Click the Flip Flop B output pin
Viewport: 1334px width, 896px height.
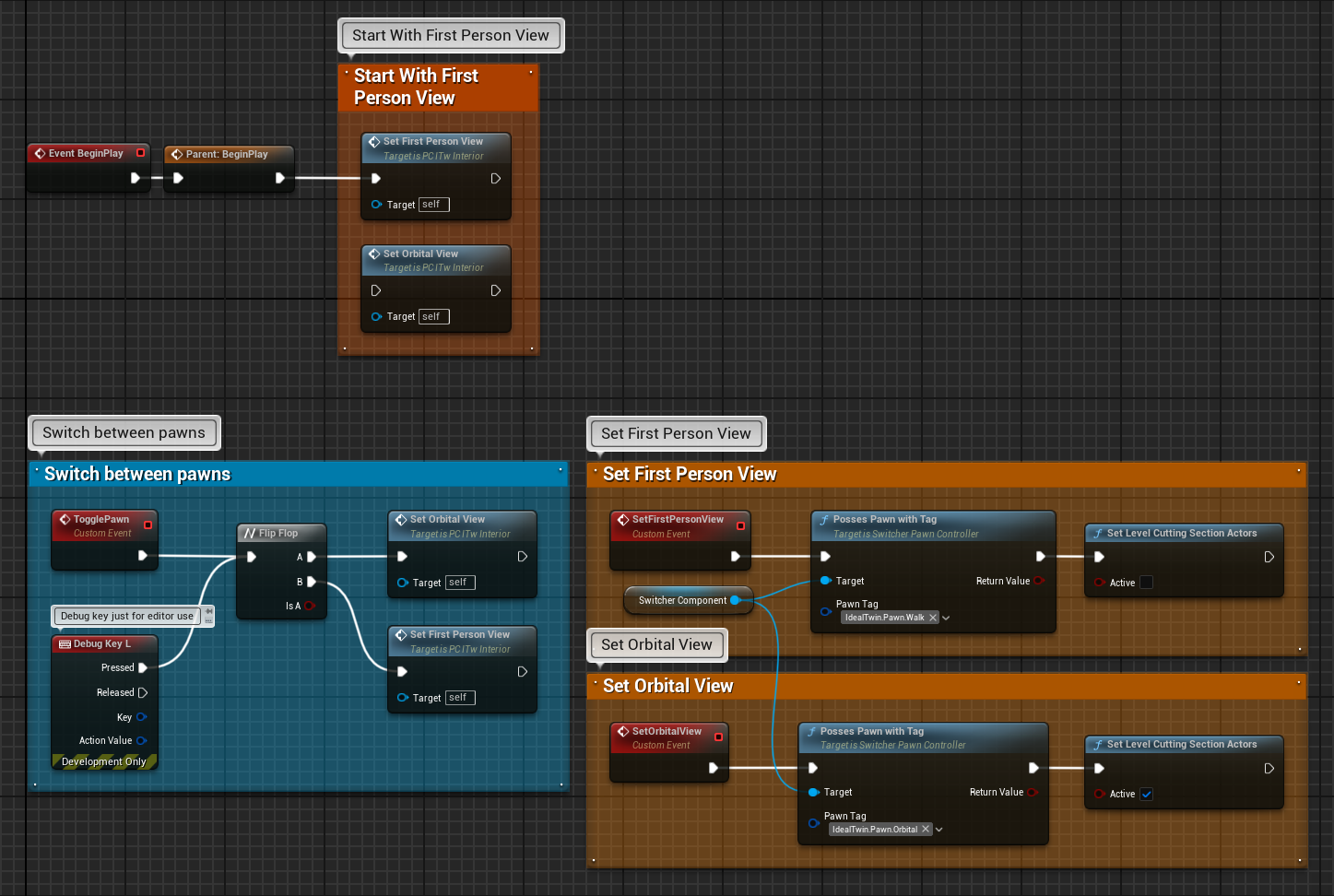pos(312,582)
